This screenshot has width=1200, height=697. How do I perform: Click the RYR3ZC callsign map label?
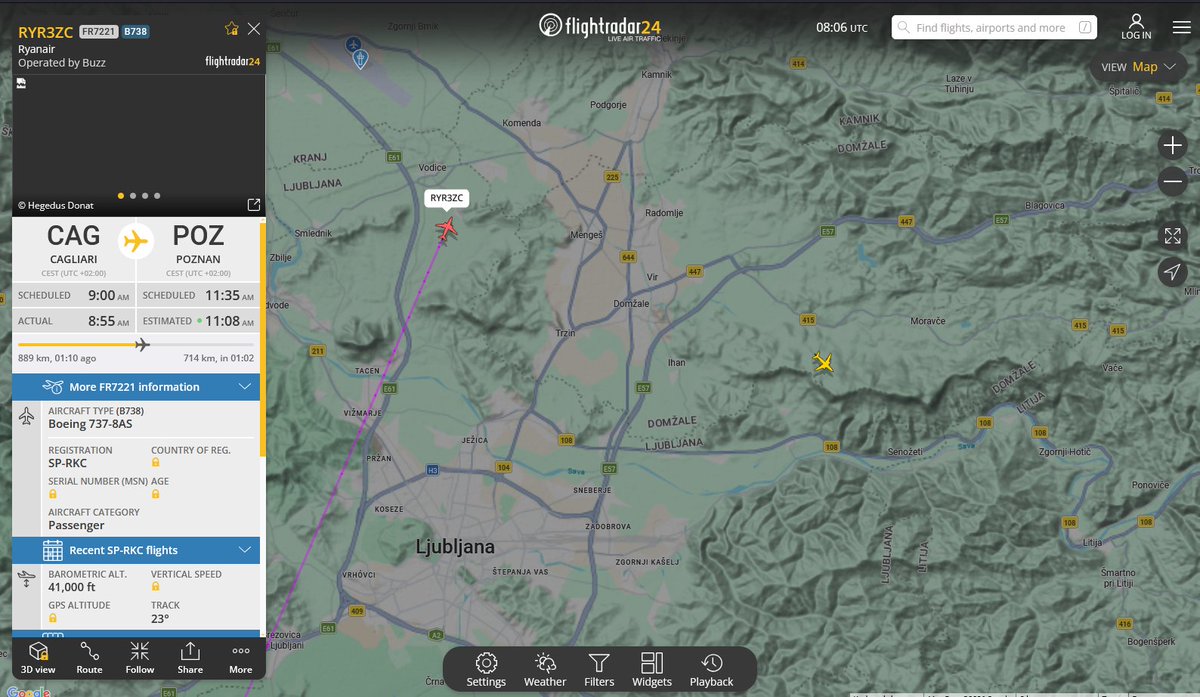446,198
